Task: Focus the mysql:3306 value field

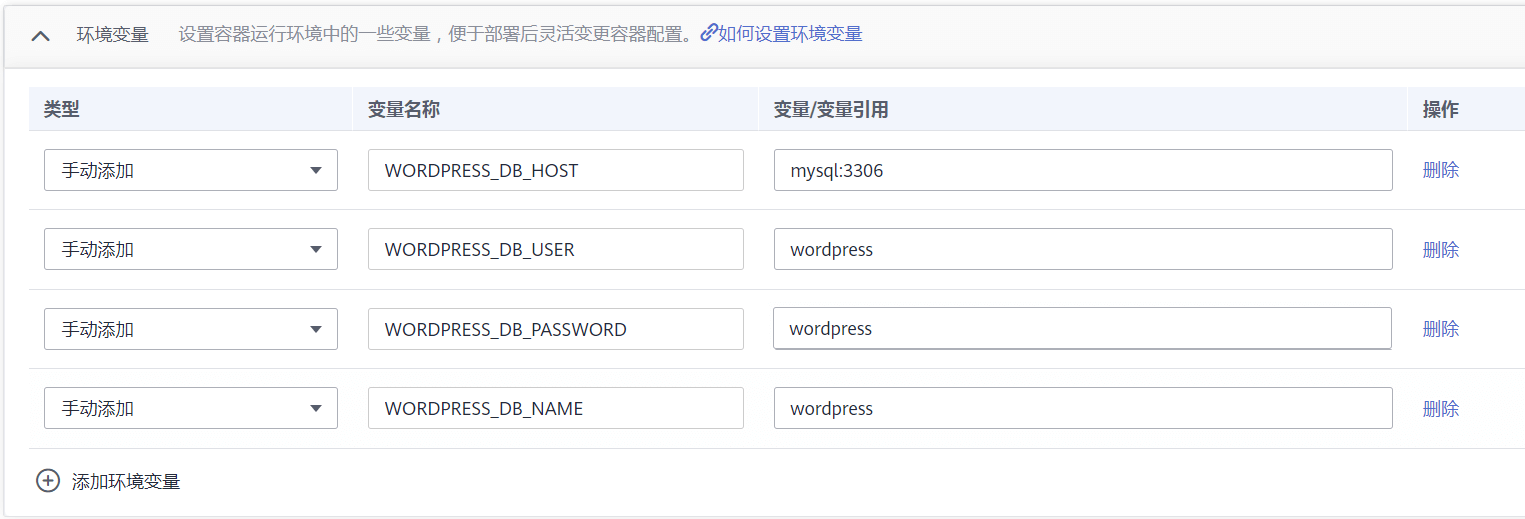Action: (x=1083, y=170)
